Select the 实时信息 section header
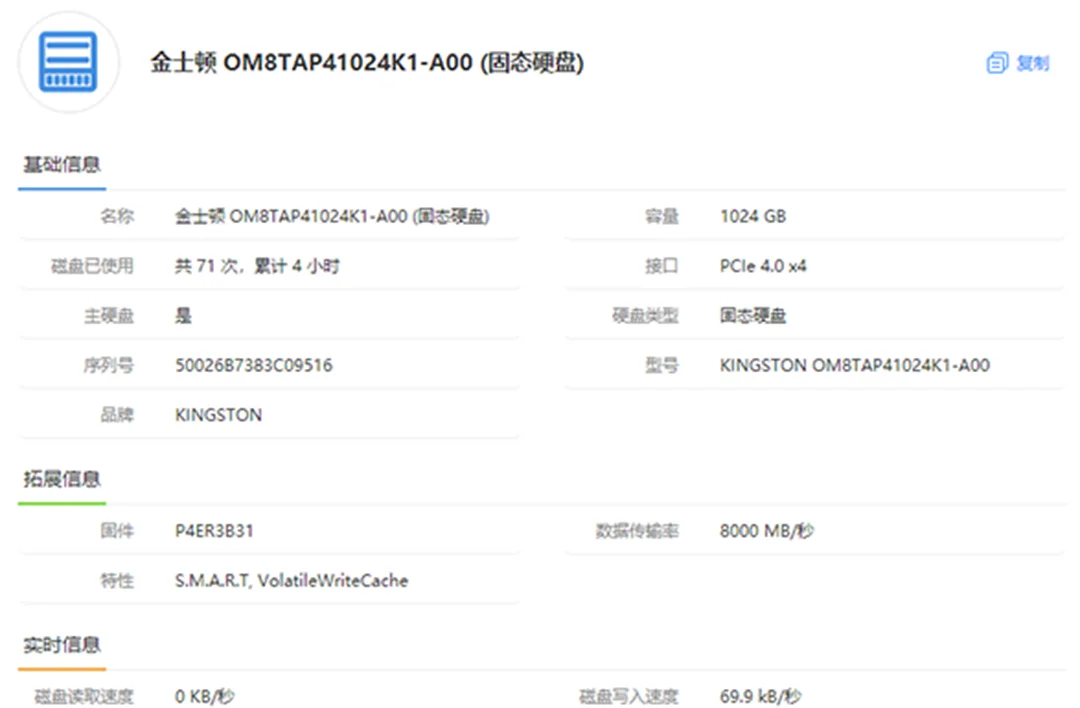This screenshot has height=708, width=1080. (x=62, y=645)
